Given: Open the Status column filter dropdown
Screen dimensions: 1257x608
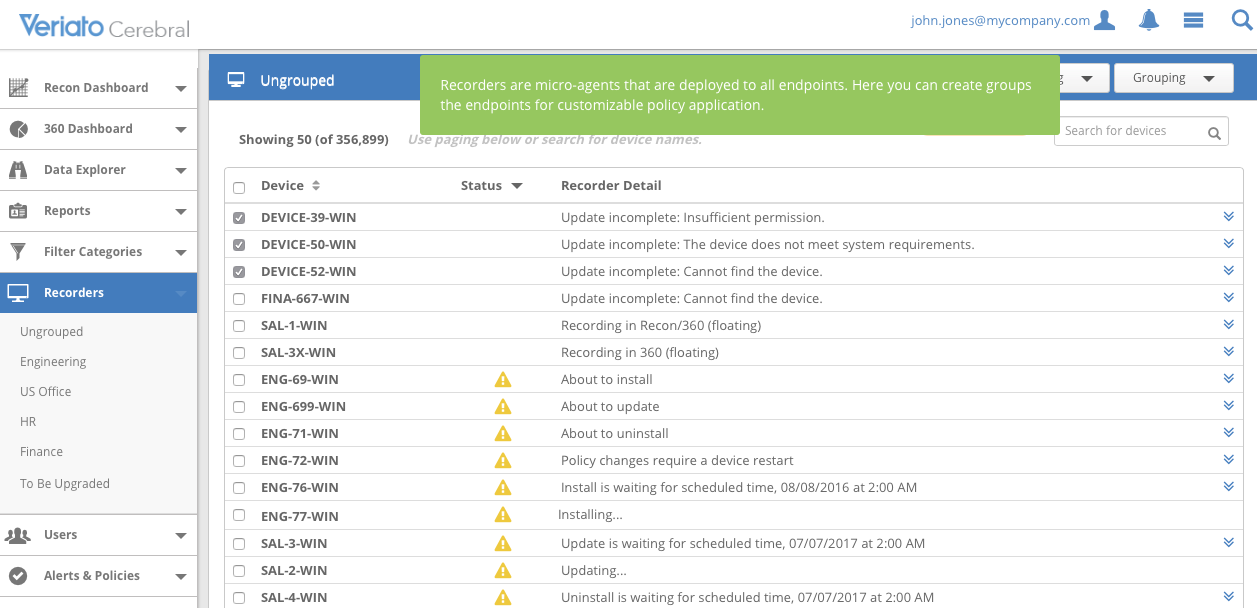Looking at the screenshot, I should pos(517,186).
